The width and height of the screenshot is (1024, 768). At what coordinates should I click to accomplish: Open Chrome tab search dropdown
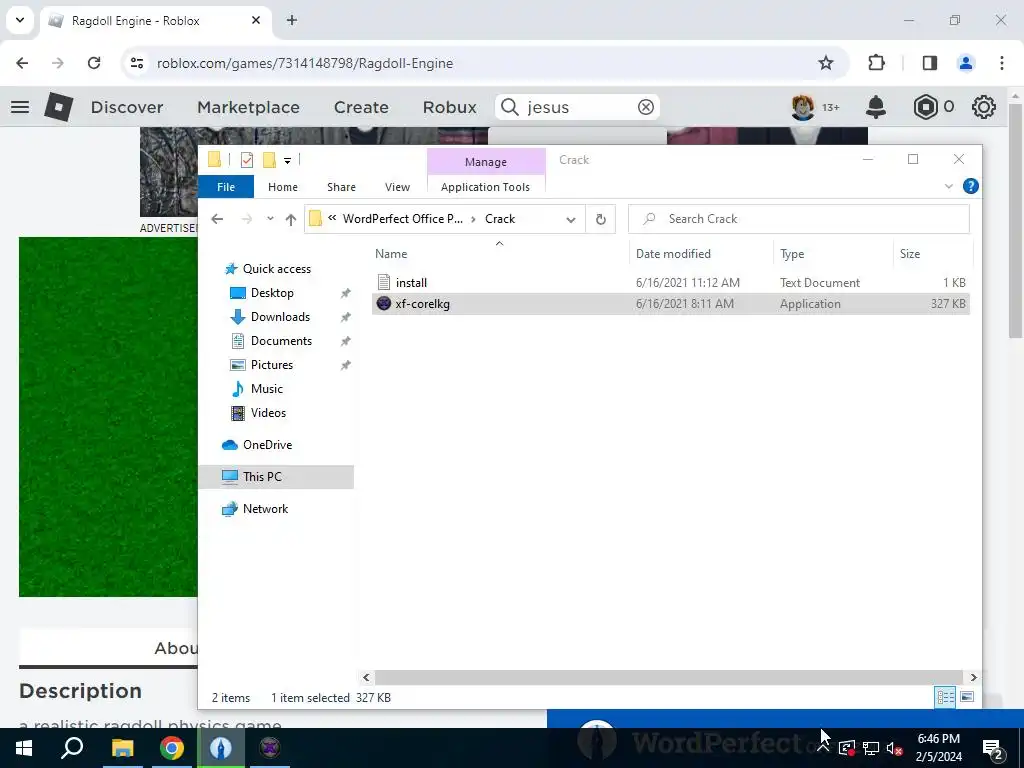[20, 20]
